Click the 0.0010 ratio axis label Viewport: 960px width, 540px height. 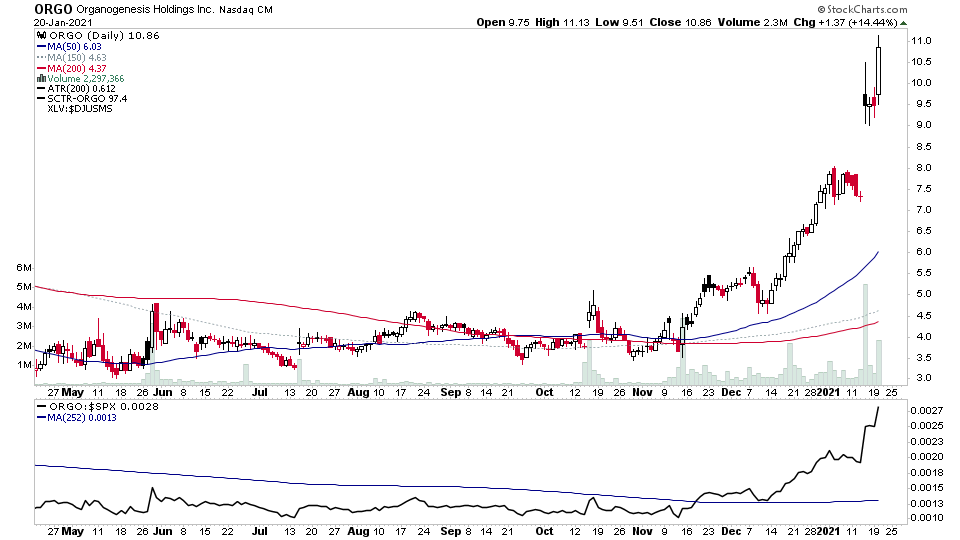click(x=926, y=517)
